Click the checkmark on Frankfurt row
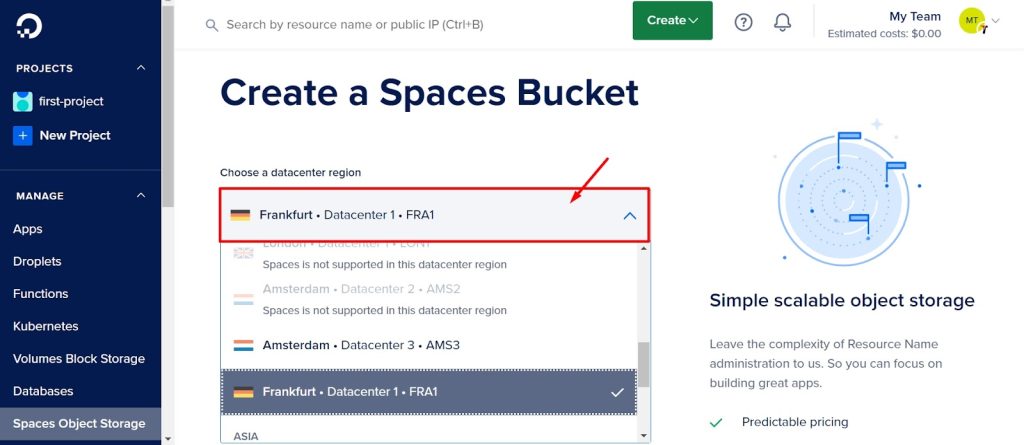The height and width of the screenshot is (445, 1024). pos(616,392)
